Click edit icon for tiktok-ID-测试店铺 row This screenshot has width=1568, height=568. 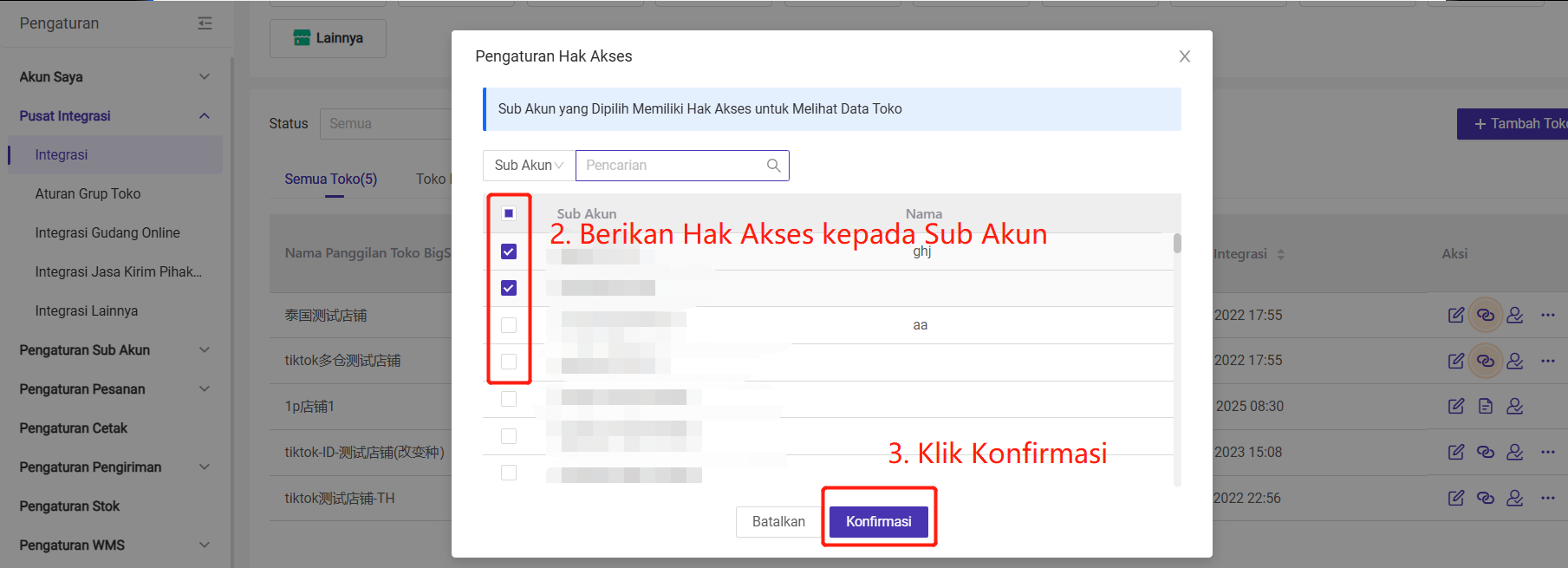(1456, 452)
